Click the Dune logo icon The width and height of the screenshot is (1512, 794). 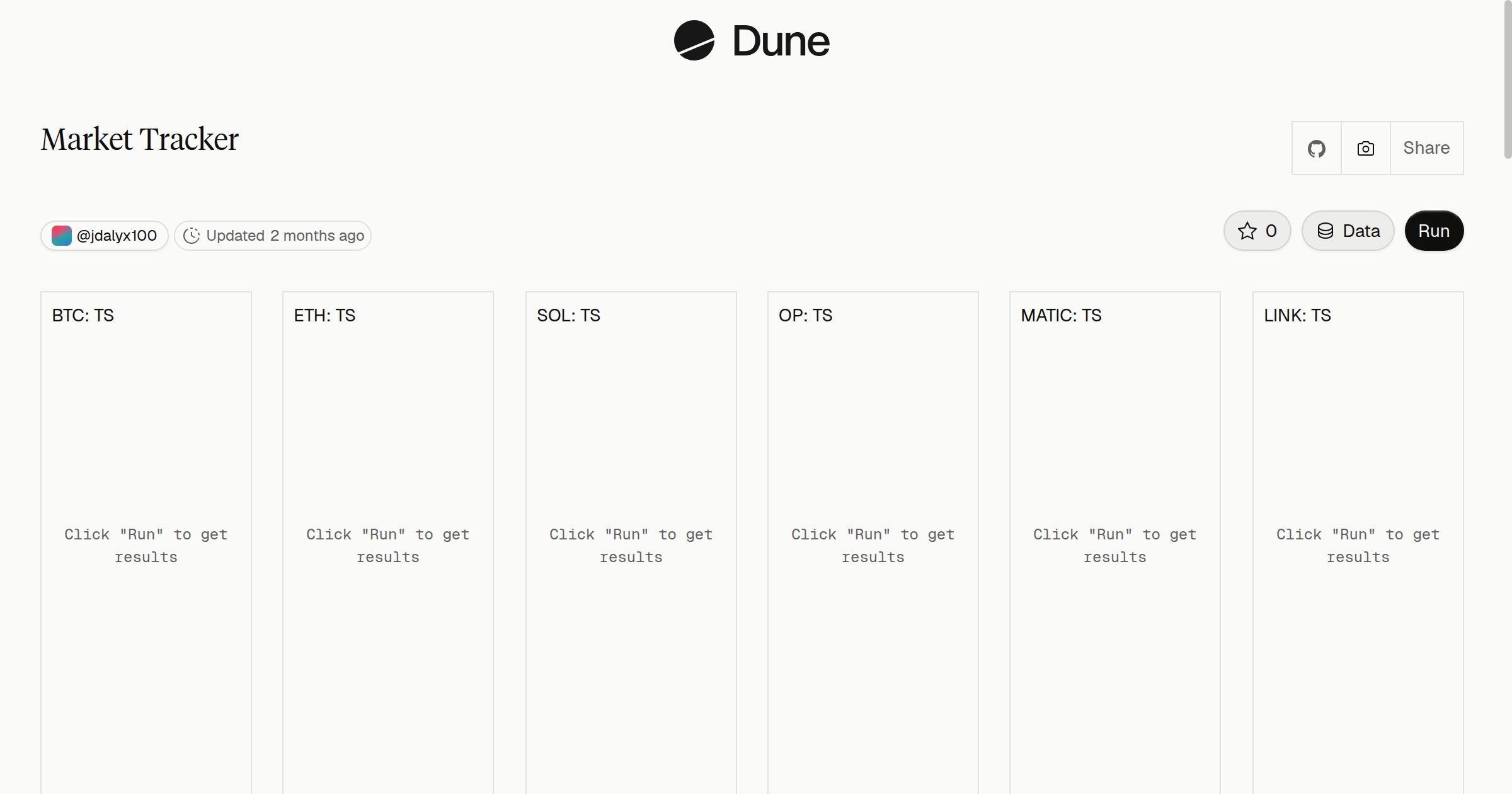click(694, 40)
